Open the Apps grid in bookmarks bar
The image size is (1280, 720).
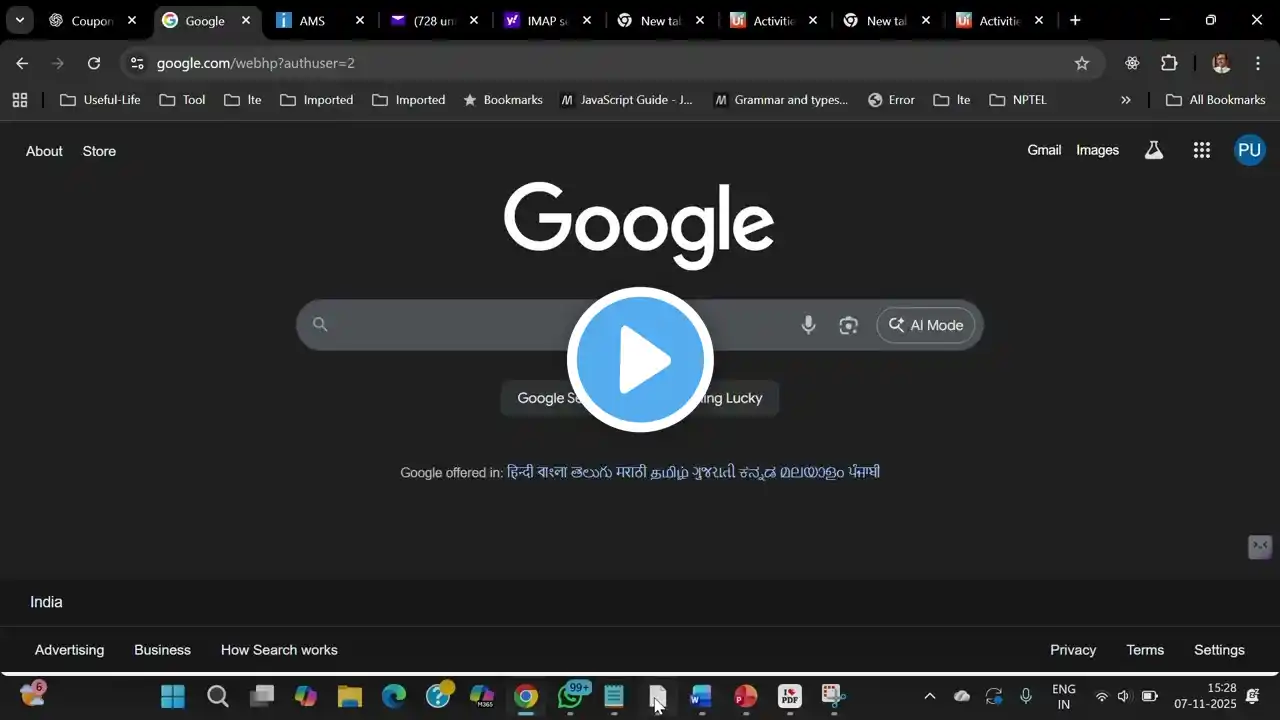point(20,100)
